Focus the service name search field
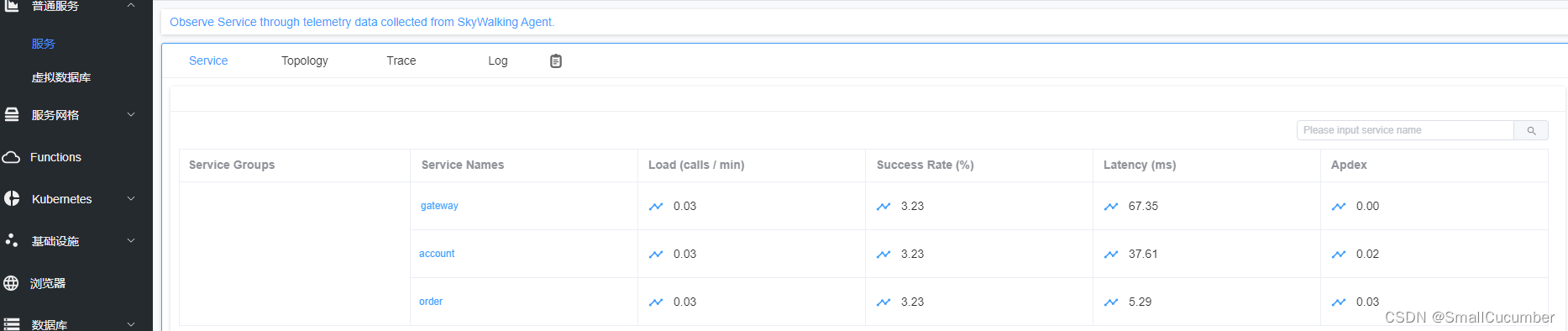The width and height of the screenshot is (1568, 331). coord(1405,130)
